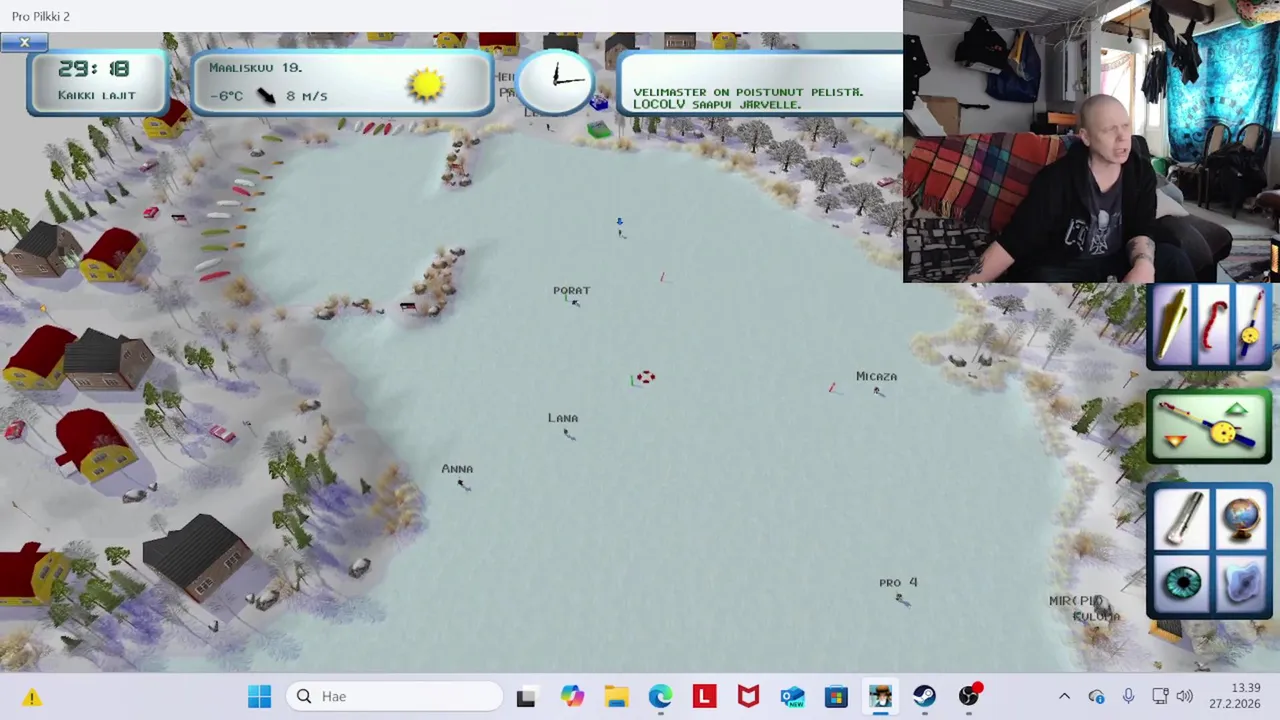Open Steam from the taskbar
Viewport: 1280px width, 720px height.
point(924,696)
